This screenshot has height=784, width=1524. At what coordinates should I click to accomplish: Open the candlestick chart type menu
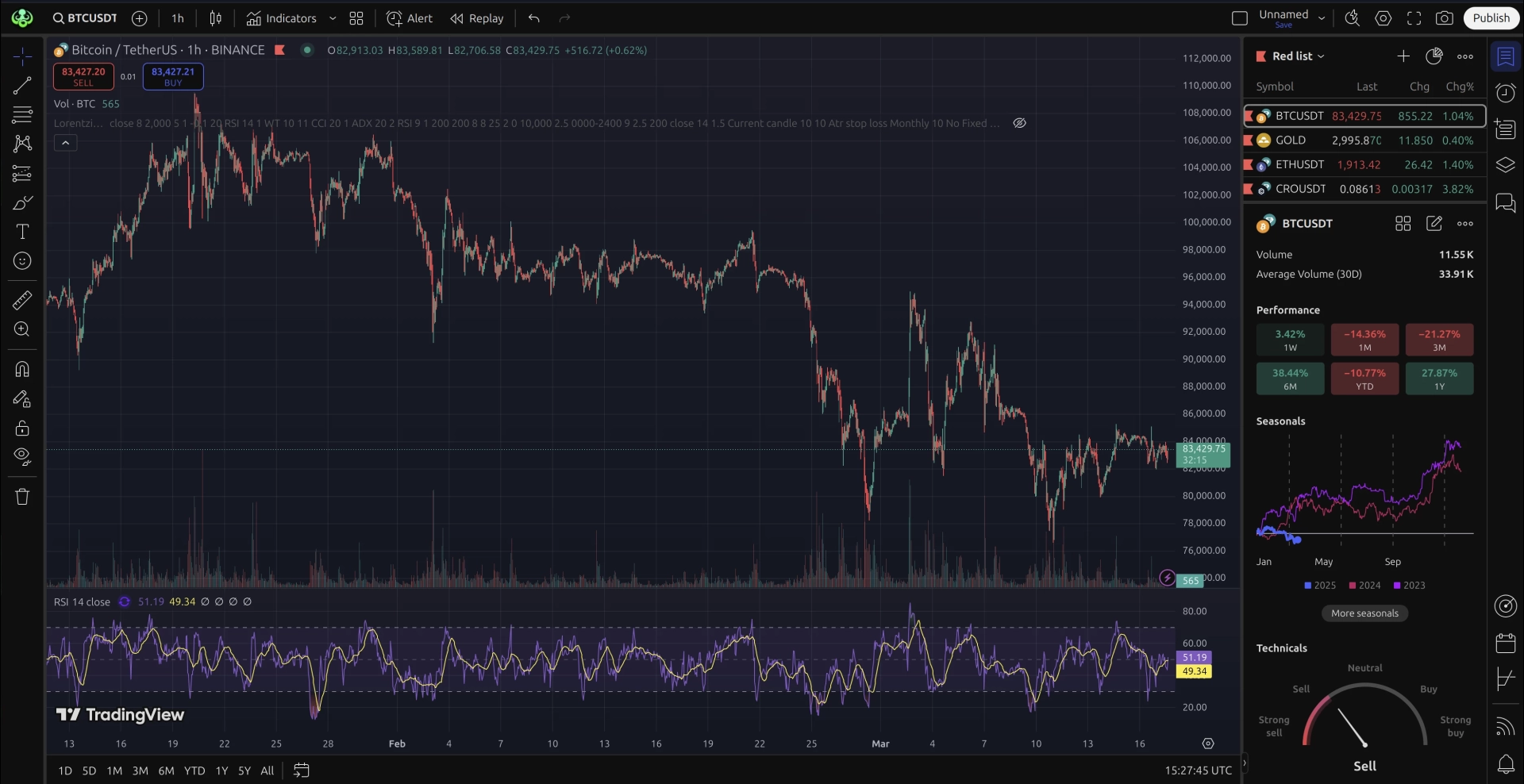point(215,17)
